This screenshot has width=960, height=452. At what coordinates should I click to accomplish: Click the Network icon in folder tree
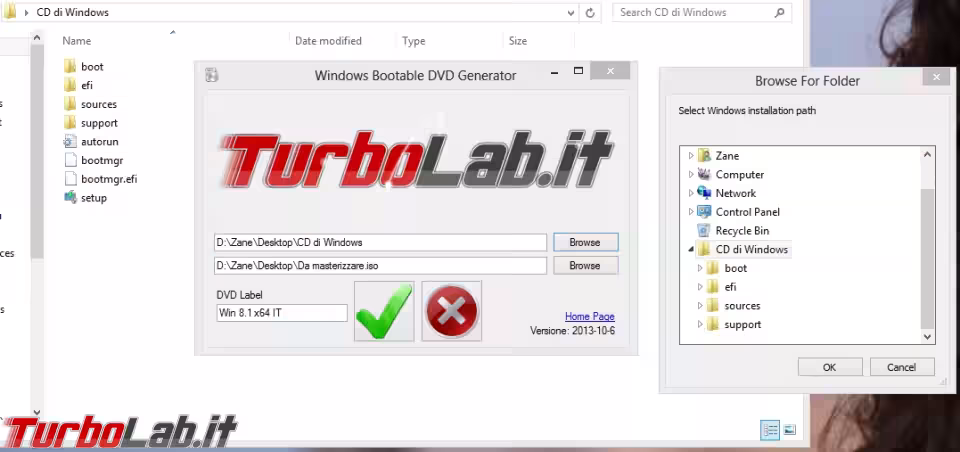point(705,193)
